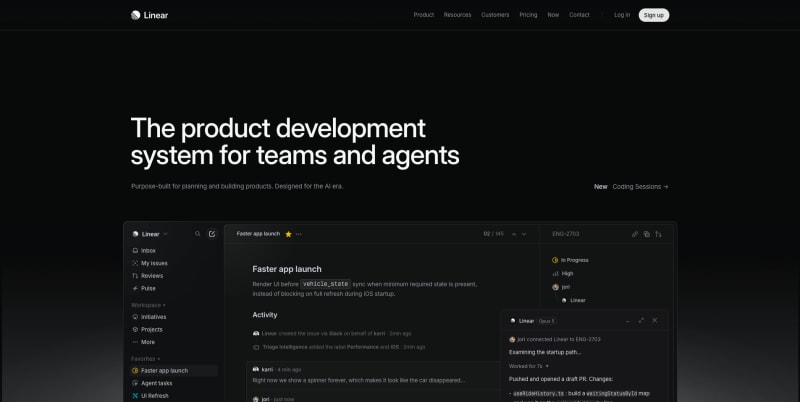Go to the previous issue with the up arrow
This screenshot has height=402, width=800.
click(514, 234)
